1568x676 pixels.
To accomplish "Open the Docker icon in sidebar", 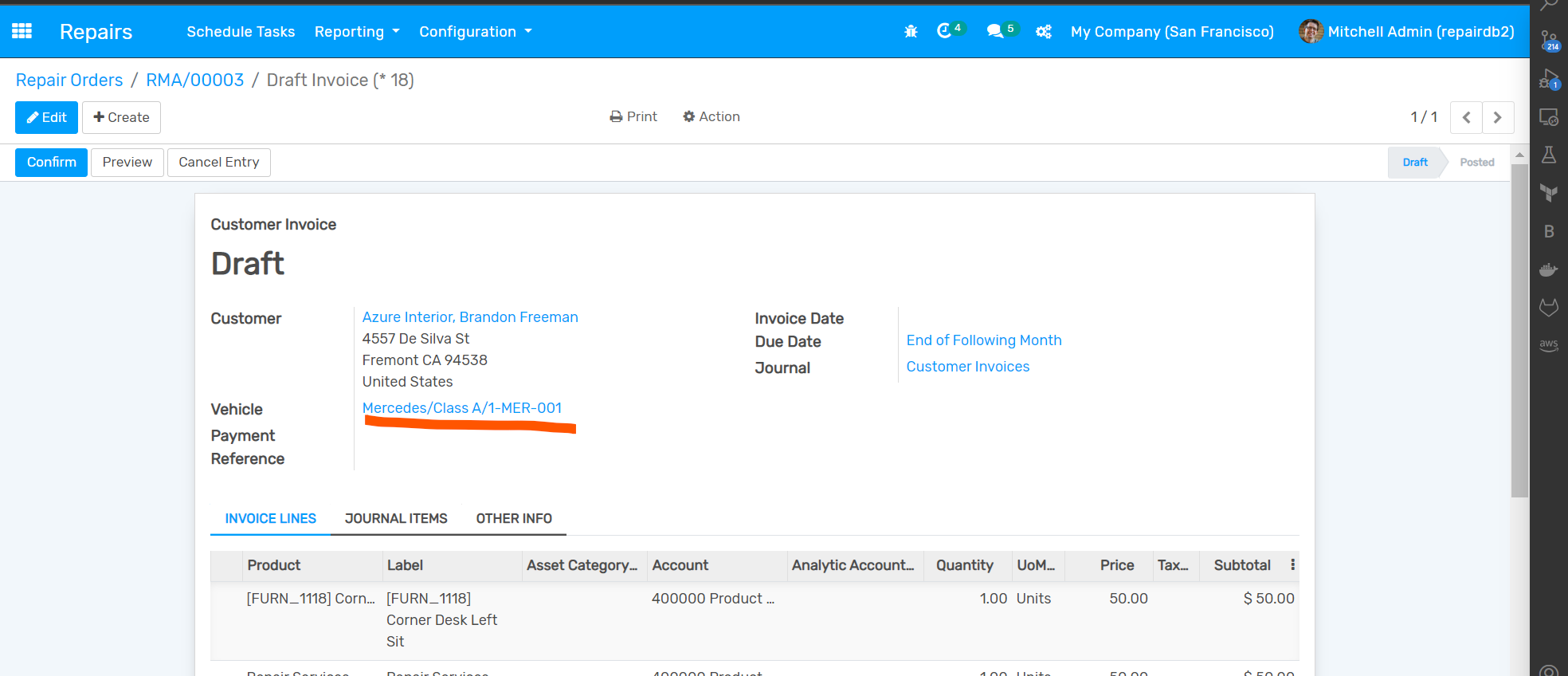I will [1548, 269].
